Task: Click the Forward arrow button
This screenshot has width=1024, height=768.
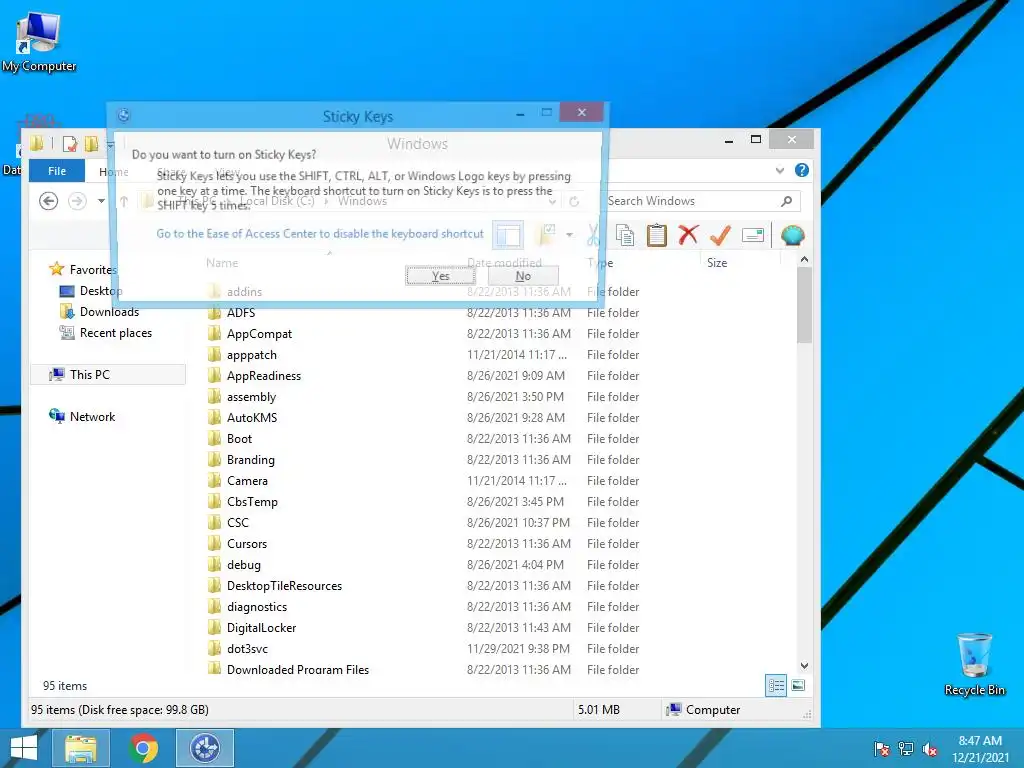Action: tap(77, 201)
